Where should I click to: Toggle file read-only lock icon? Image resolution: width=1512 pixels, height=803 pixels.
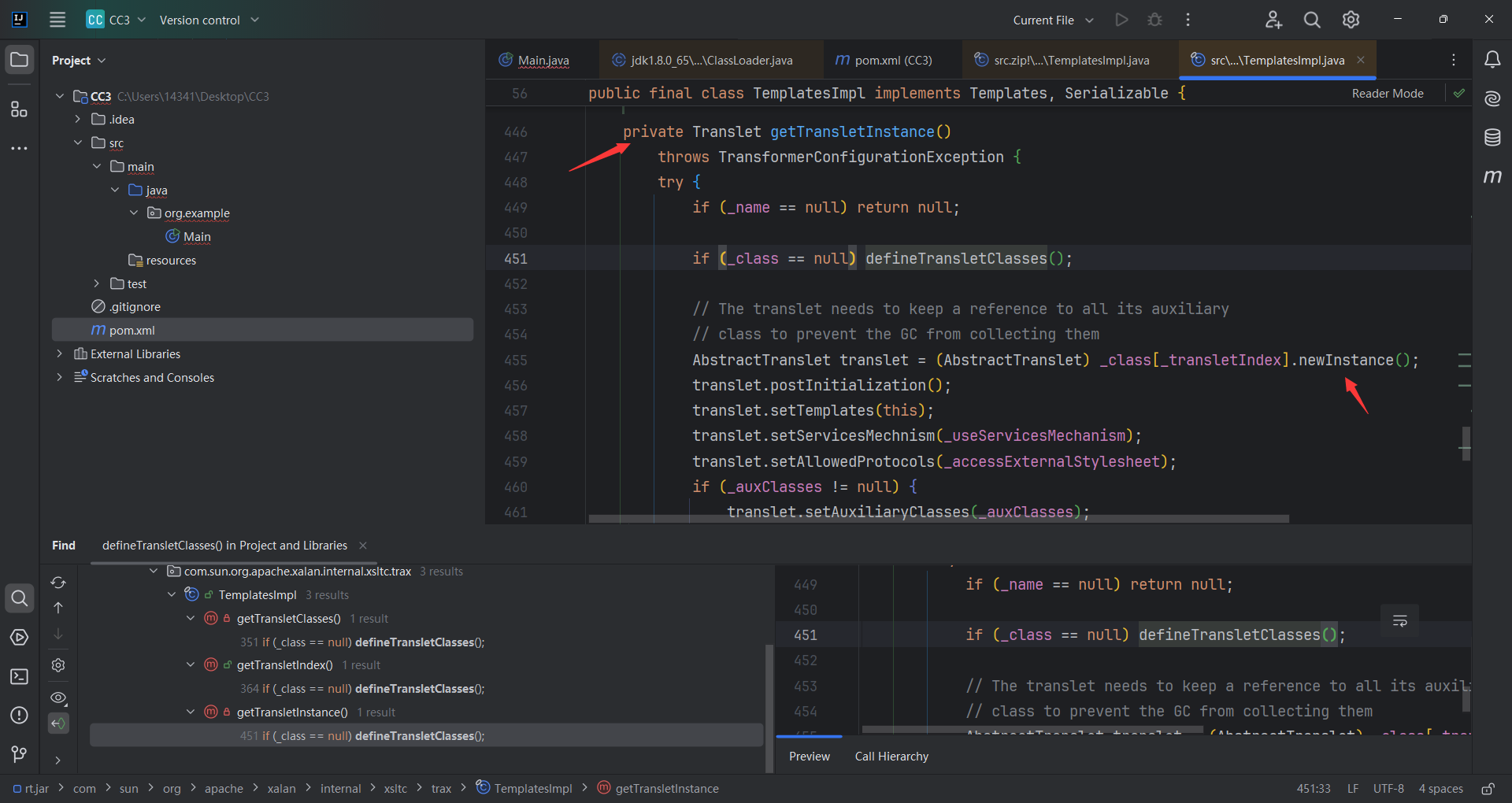pyautogui.click(x=1488, y=789)
